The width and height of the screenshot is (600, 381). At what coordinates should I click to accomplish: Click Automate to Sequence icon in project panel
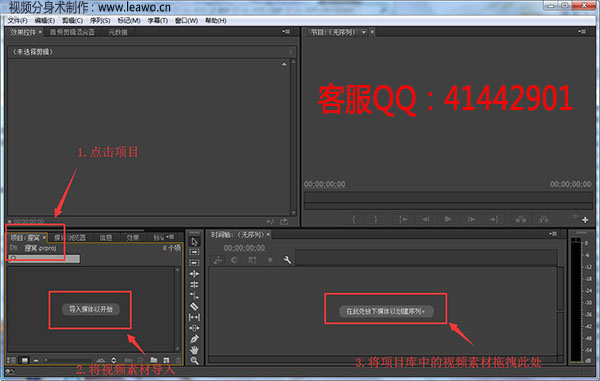pyautogui.click(x=129, y=360)
